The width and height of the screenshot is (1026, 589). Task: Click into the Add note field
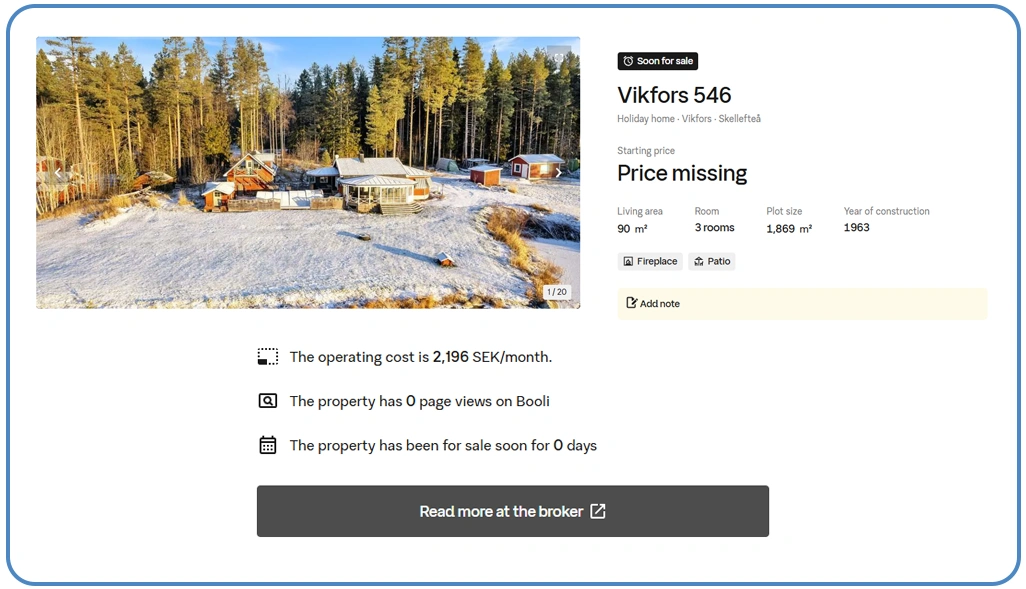point(802,304)
